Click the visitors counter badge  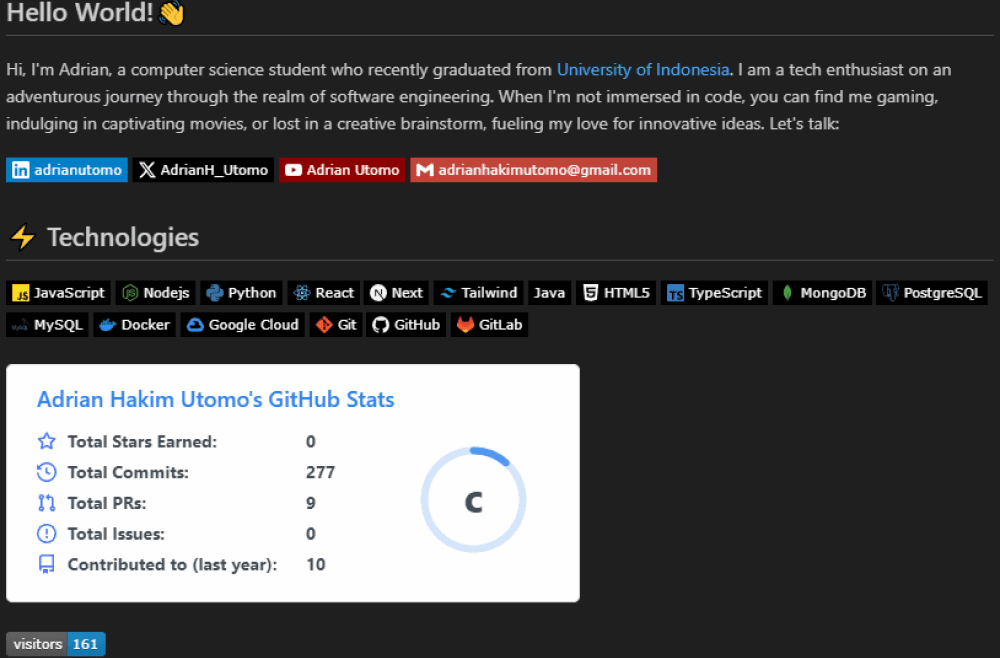56,644
